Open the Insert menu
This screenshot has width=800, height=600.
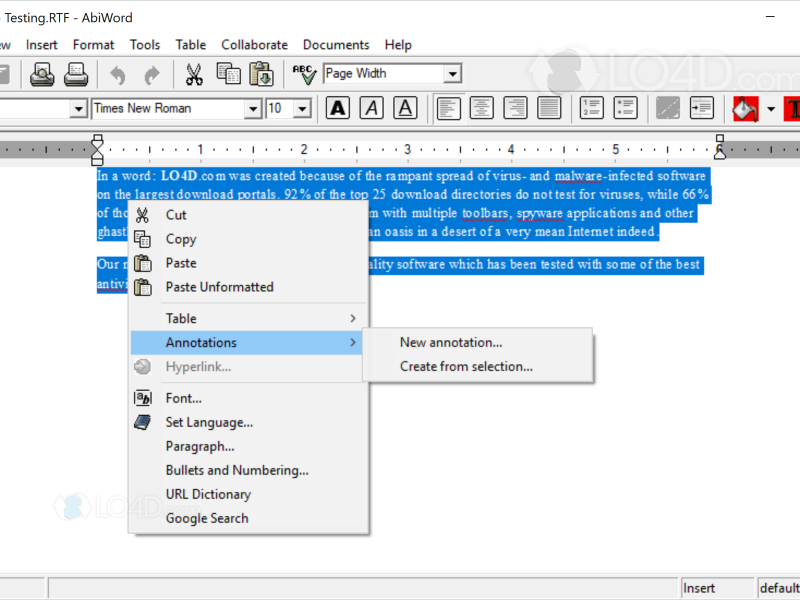click(x=42, y=45)
